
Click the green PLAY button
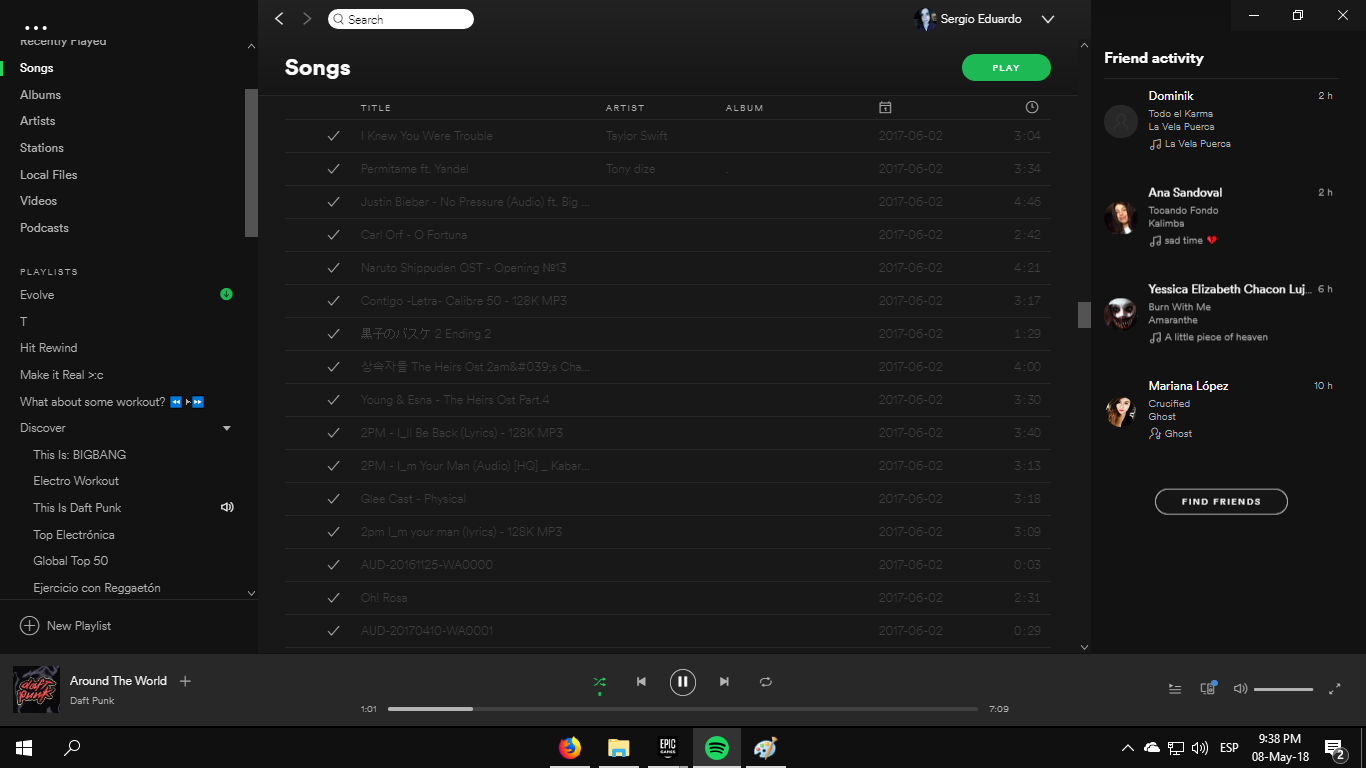click(1006, 68)
